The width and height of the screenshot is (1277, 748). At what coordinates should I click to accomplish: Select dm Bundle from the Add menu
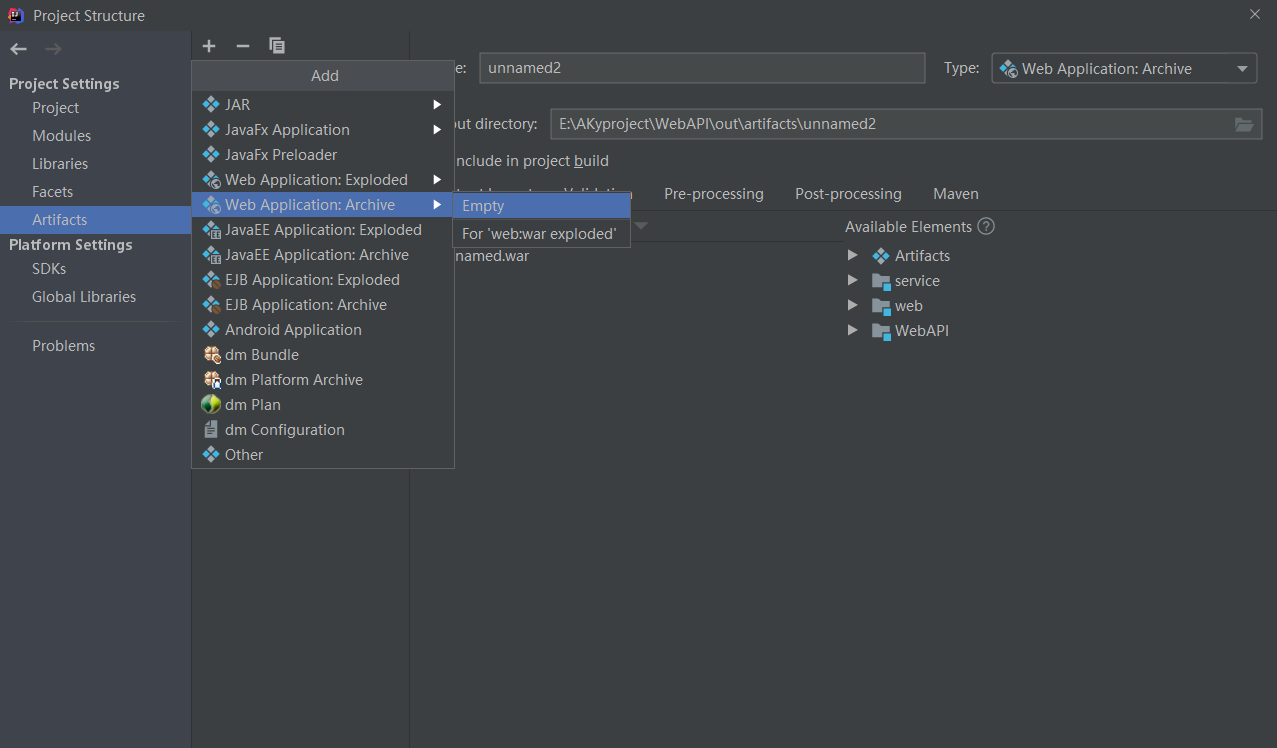(261, 355)
